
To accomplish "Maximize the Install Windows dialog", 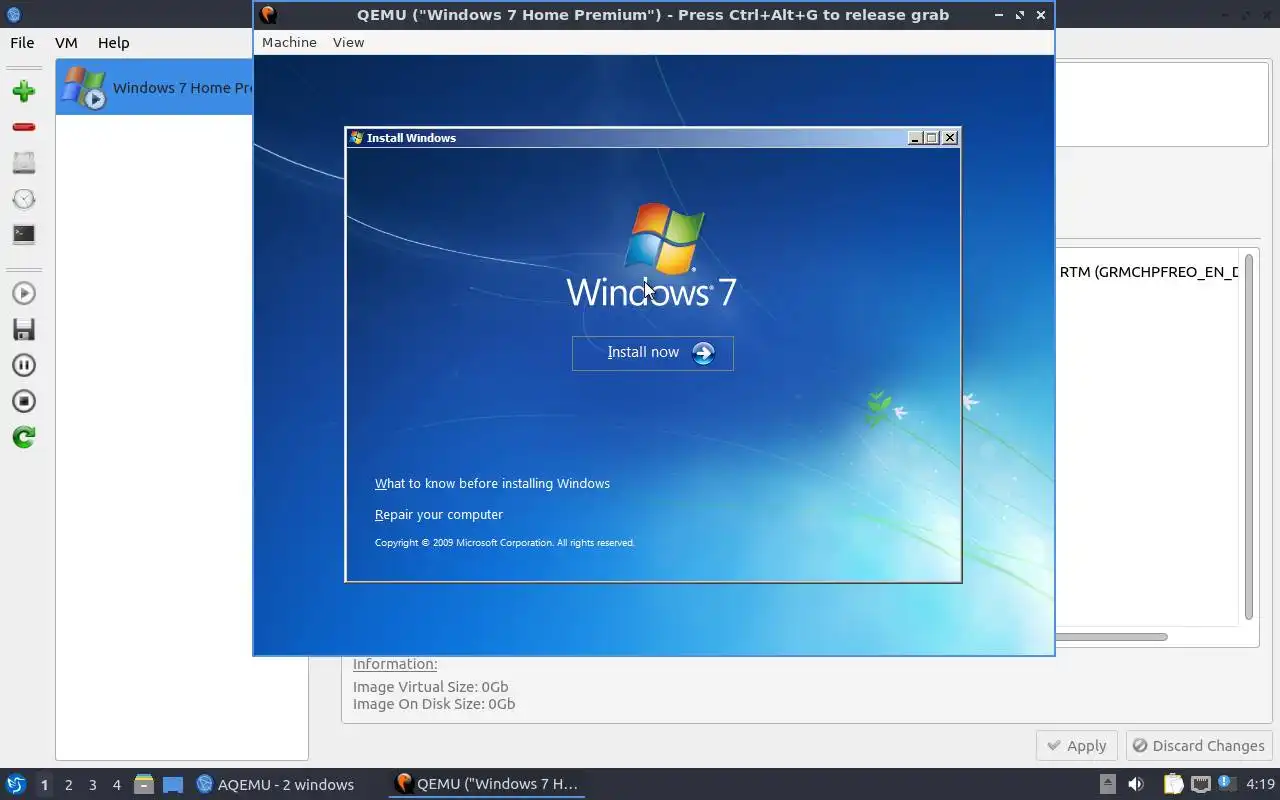I will 932,138.
